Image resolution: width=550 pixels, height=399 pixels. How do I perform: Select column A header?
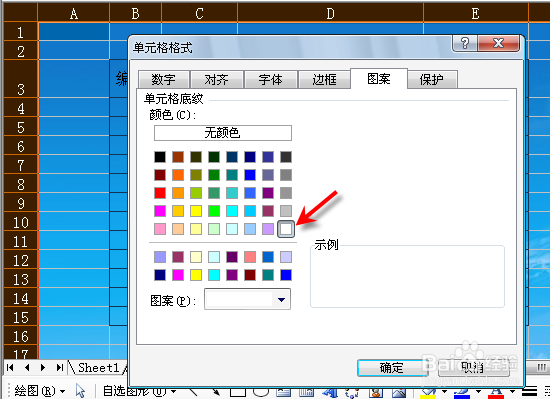coord(74,13)
